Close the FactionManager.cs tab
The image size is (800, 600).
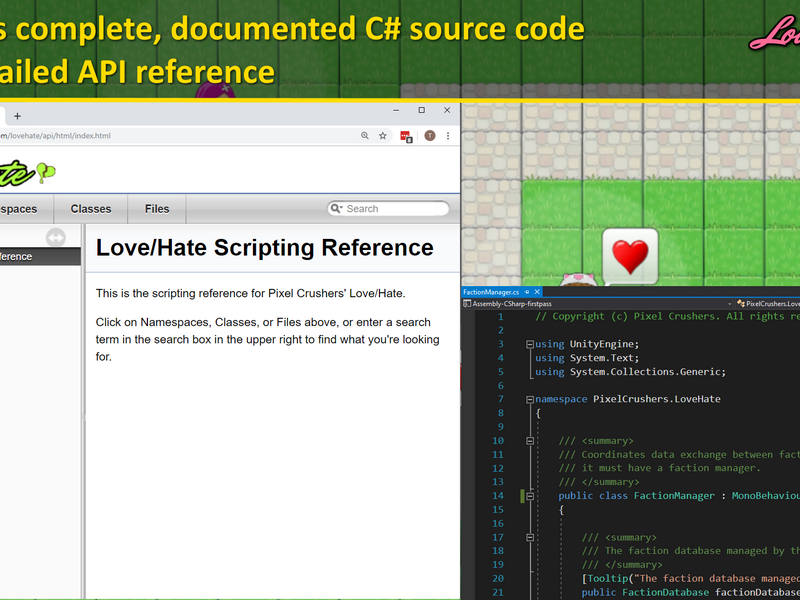pyautogui.click(x=537, y=292)
